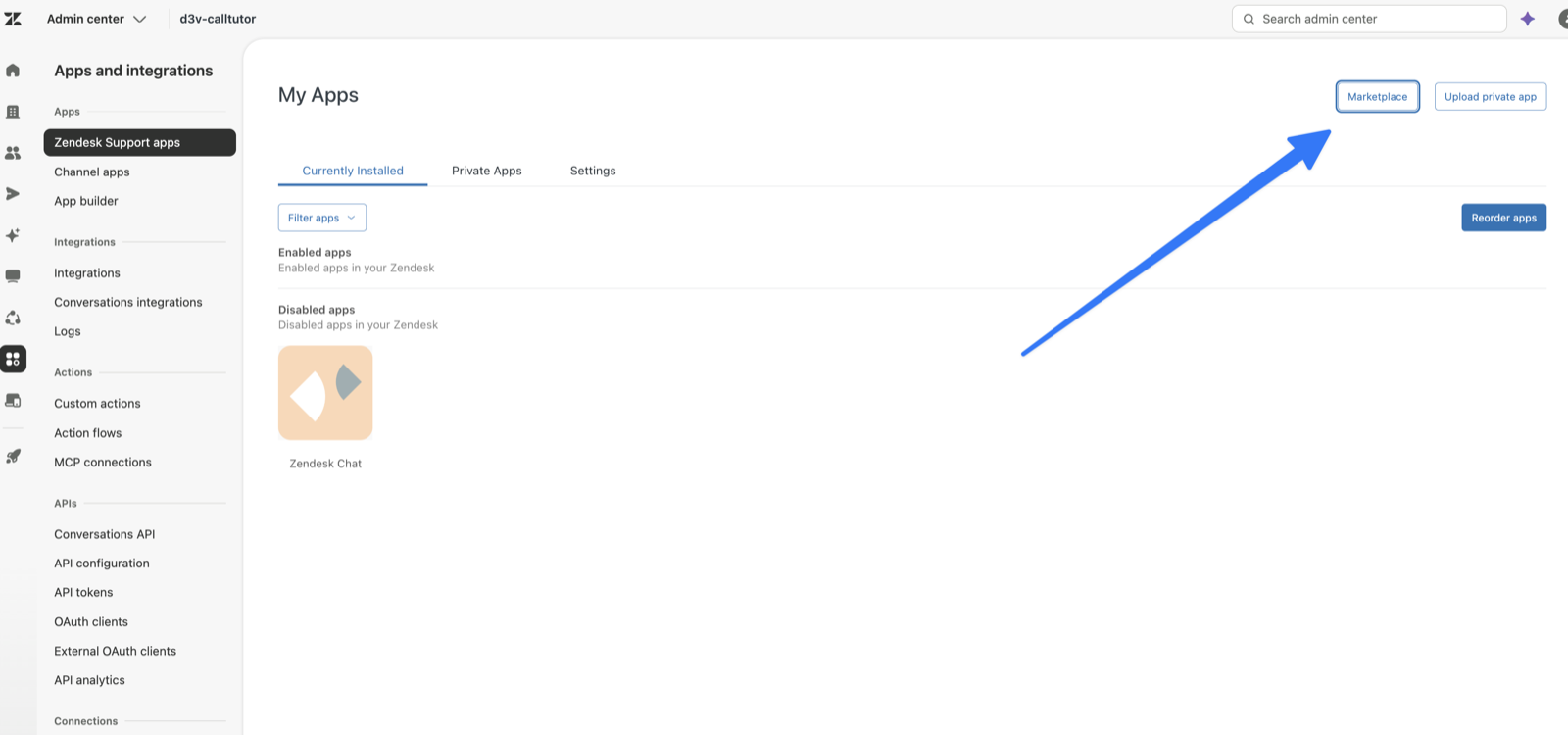Open MCP connections
Viewport: 1568px width, 735px height.
coord(103,463)
